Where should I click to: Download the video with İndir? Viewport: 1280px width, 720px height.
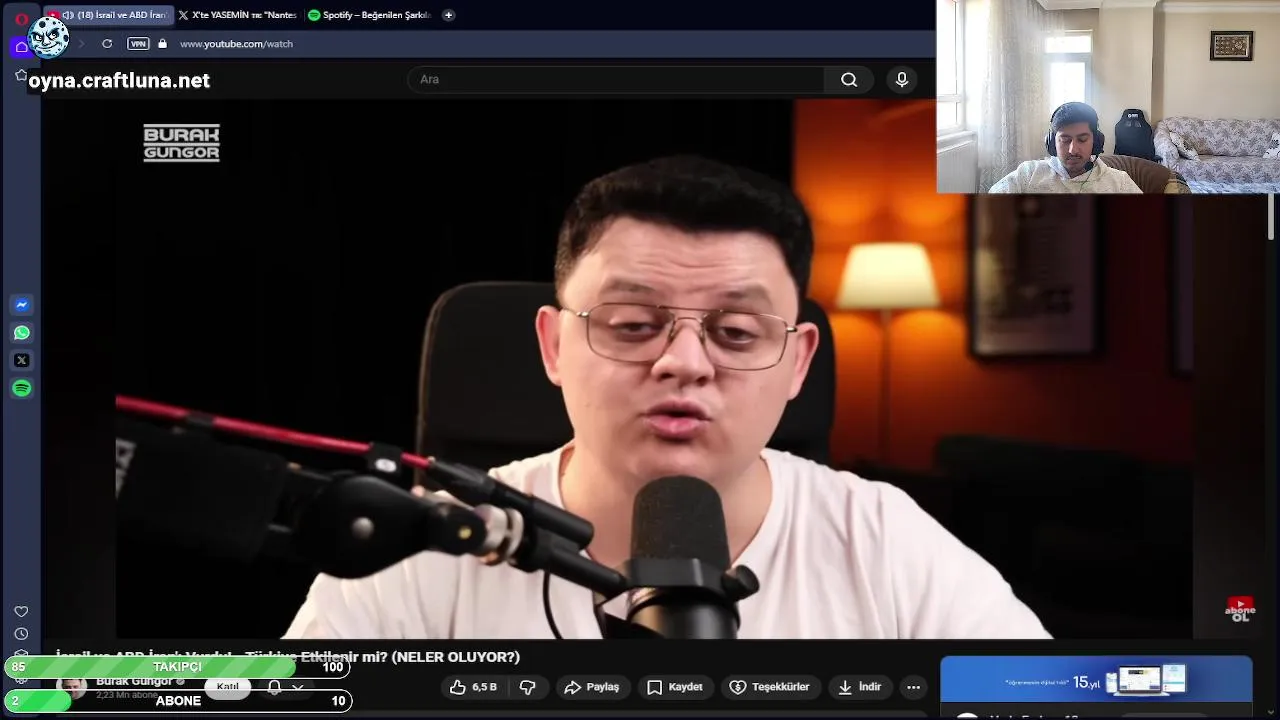point(860,687)
